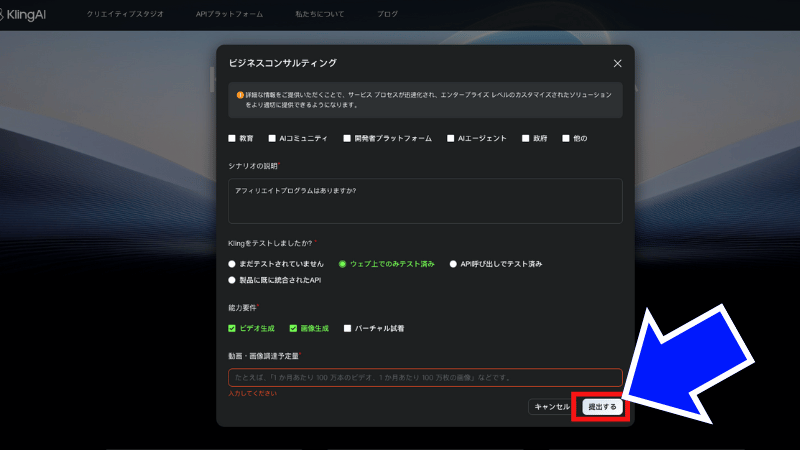Image resolution: width=800 pixels, height=450 pixels.
Task: Select まだテストされていません radio option
Action: [232, 264]
